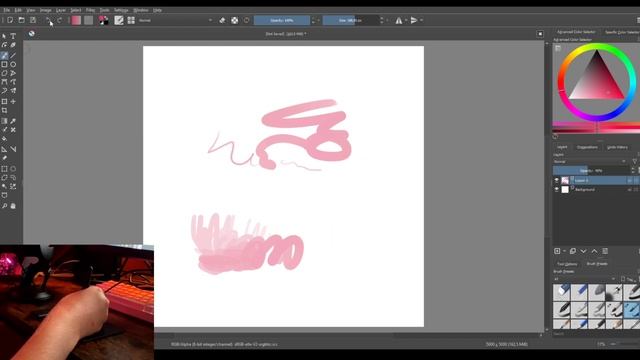Select the Background layer row
The image size is (640, 360).
(595, 189)
